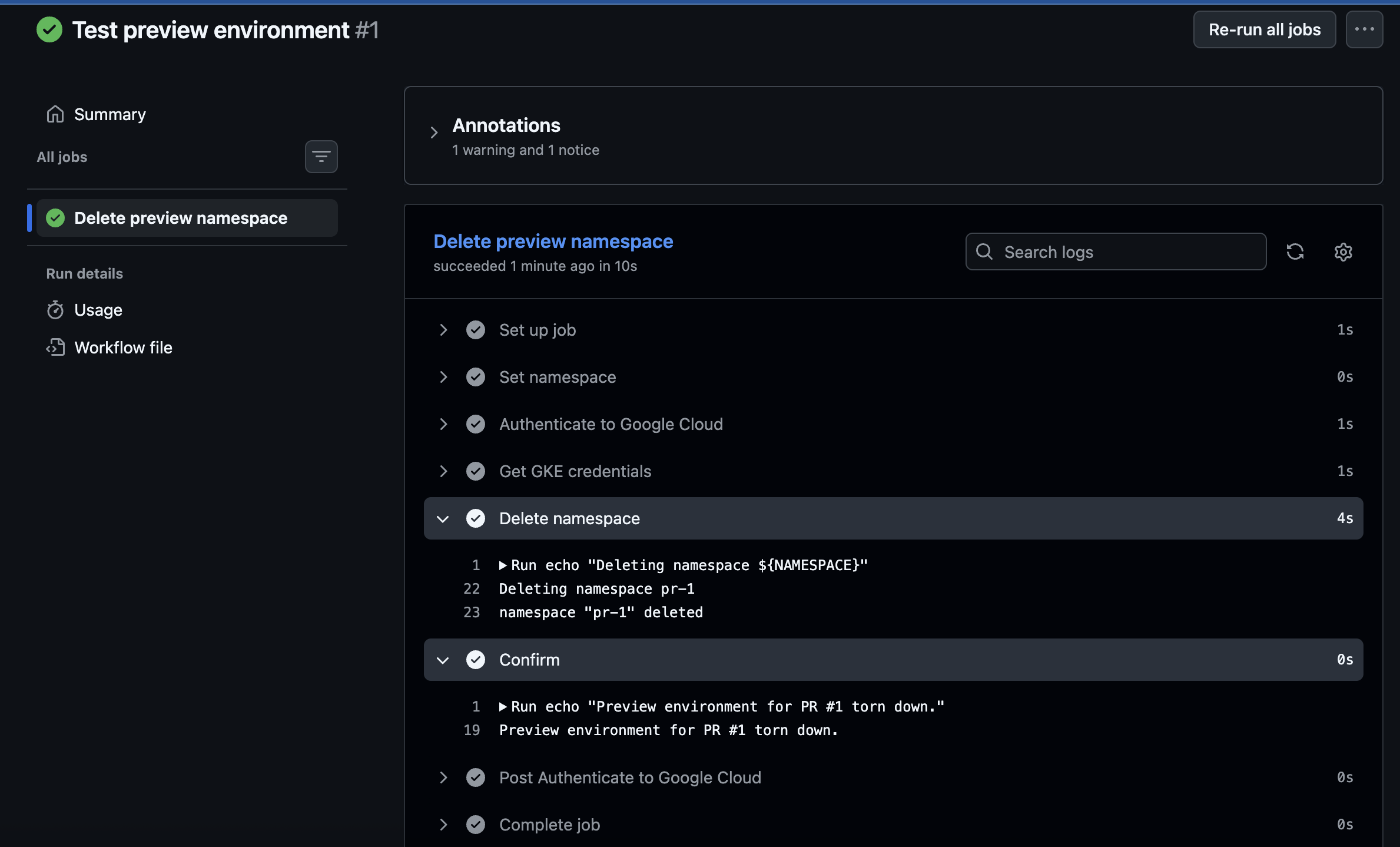Expand the Annotations section

tap(434, 133)
